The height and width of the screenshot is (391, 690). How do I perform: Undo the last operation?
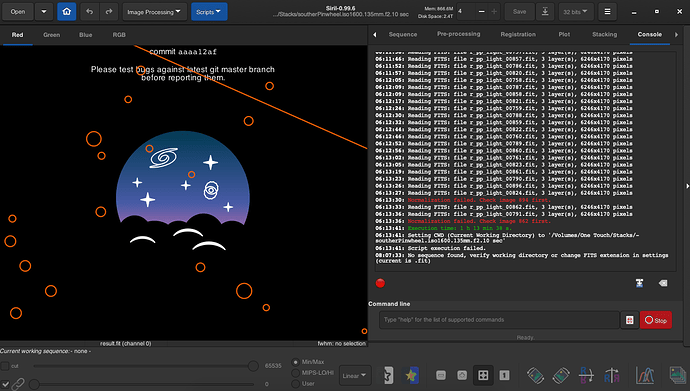tap(90, 12)
